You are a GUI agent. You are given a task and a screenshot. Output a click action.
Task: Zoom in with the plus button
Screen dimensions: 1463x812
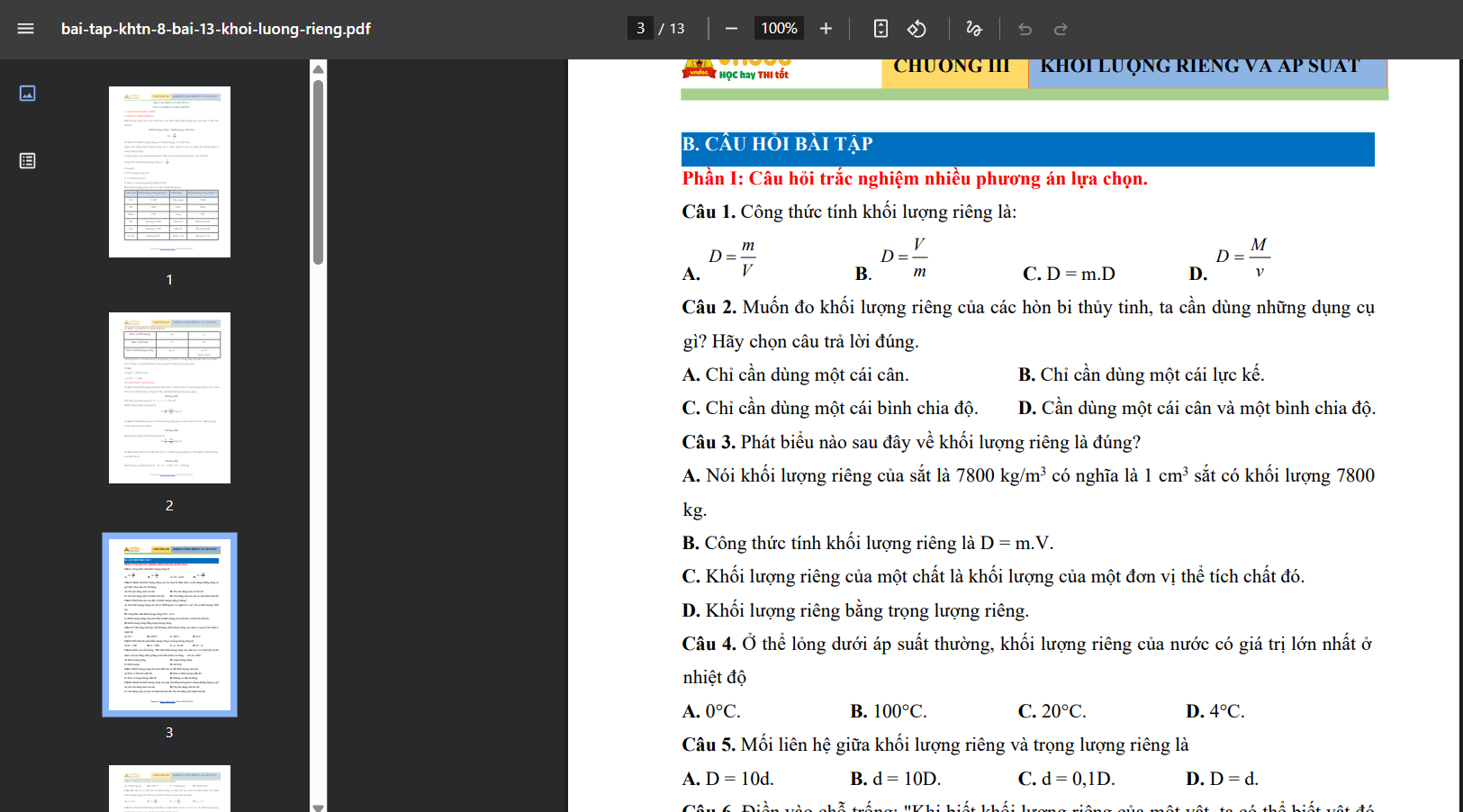coord(826,29)
